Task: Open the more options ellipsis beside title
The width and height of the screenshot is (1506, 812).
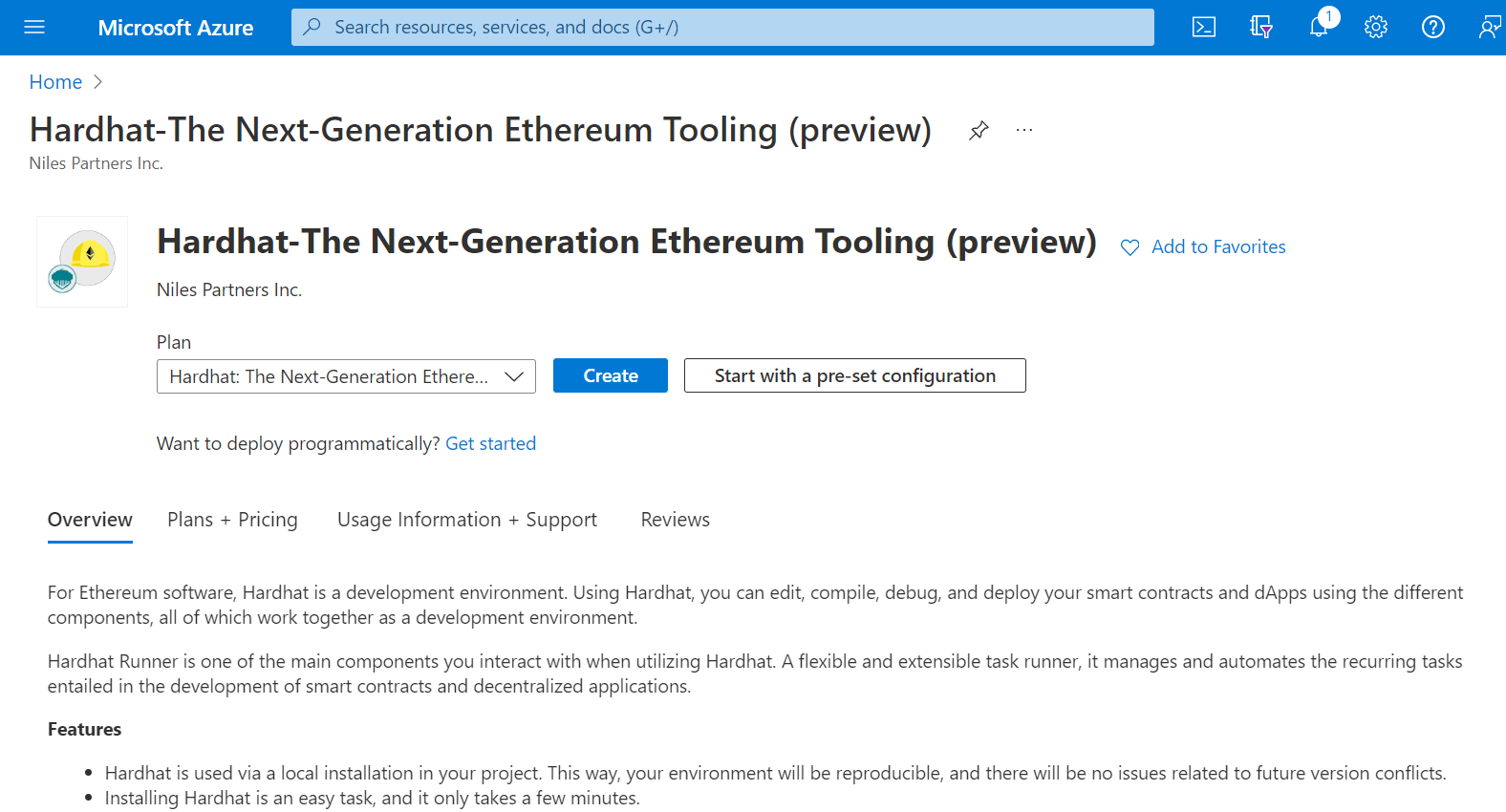Action: coord(1024,131)
